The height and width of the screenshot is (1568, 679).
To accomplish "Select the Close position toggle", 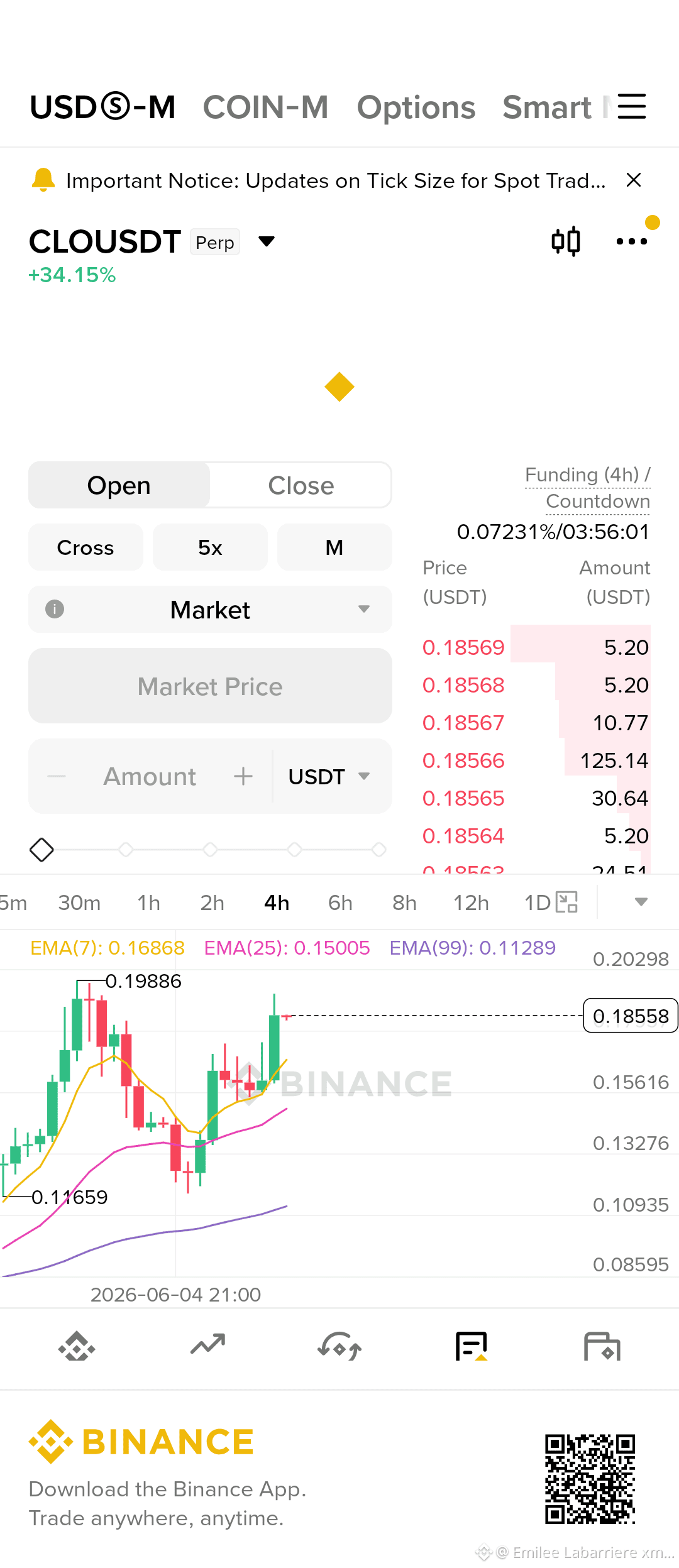I will [301, 485].
